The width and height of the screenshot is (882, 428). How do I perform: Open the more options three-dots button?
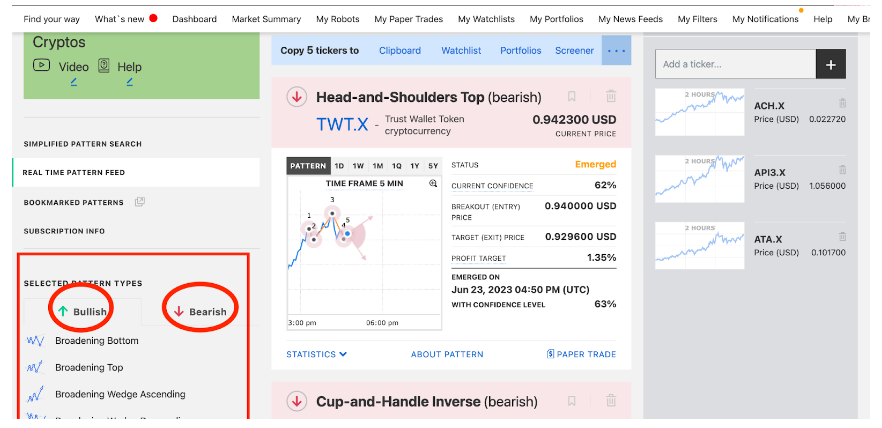pyautogui.click(x=616, y=50)
